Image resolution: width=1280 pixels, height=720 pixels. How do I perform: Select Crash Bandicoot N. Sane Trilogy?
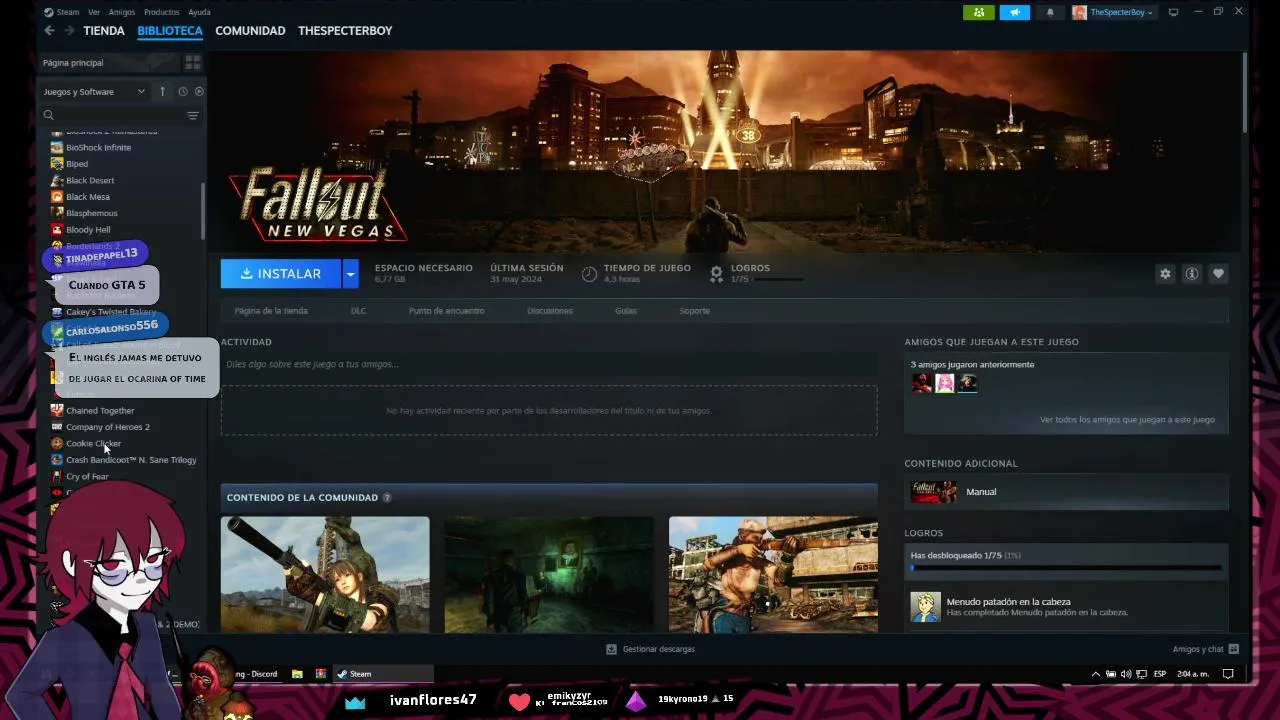131,460
